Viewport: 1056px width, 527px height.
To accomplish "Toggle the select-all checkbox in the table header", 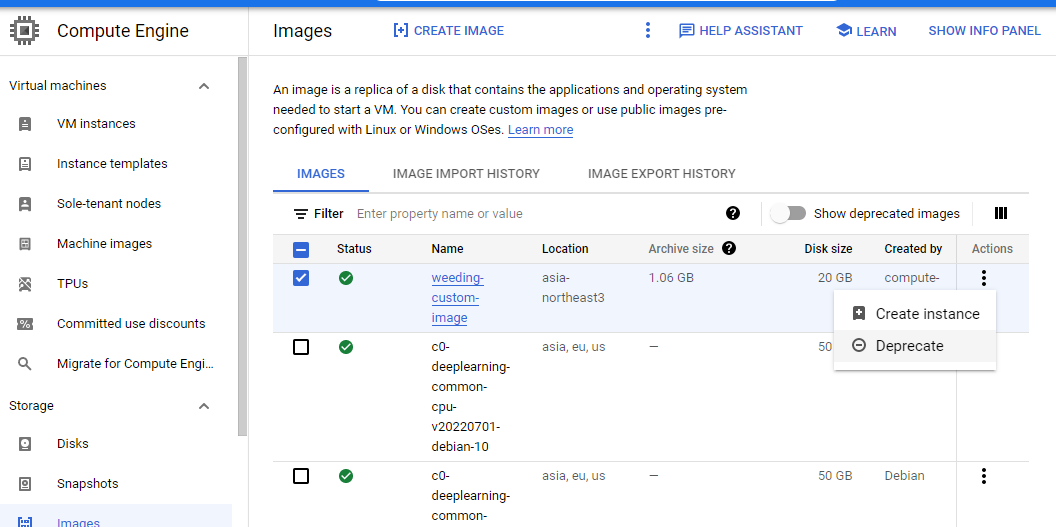I will click(x=301, y=250).
